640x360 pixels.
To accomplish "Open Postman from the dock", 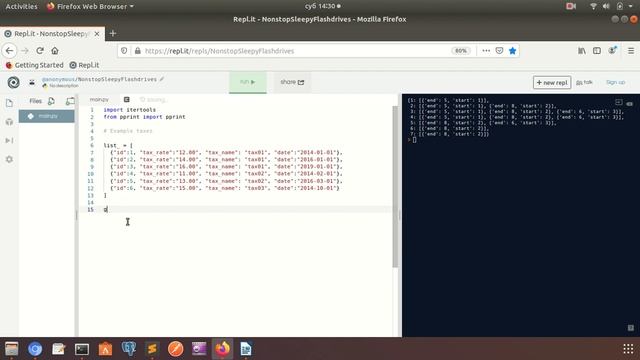I will [x=176, y=349].
